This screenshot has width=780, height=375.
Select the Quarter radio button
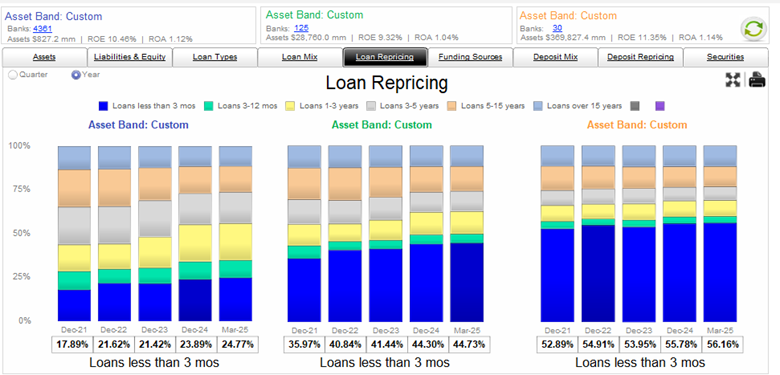(x=13, y=75)
